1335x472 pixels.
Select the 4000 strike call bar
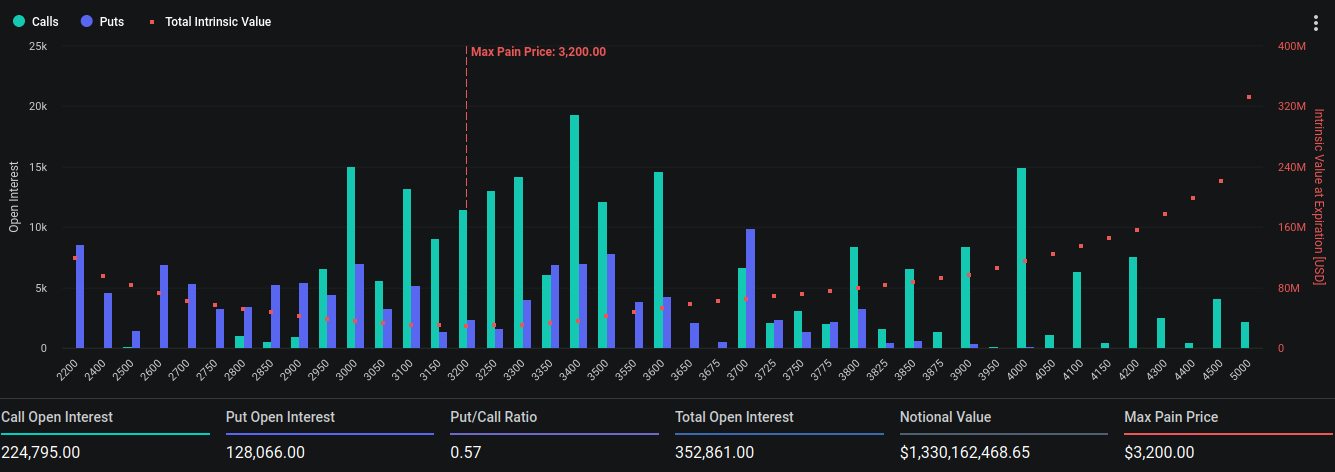pos(1021,258)
